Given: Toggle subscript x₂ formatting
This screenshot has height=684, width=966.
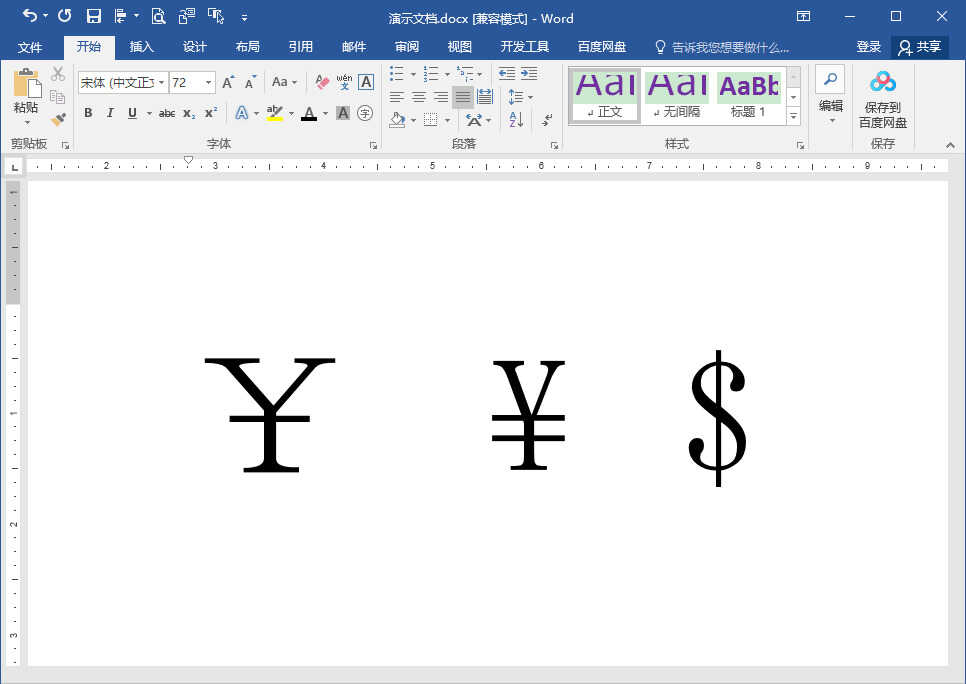Looking at the screenshot, I should coord(189,113).
